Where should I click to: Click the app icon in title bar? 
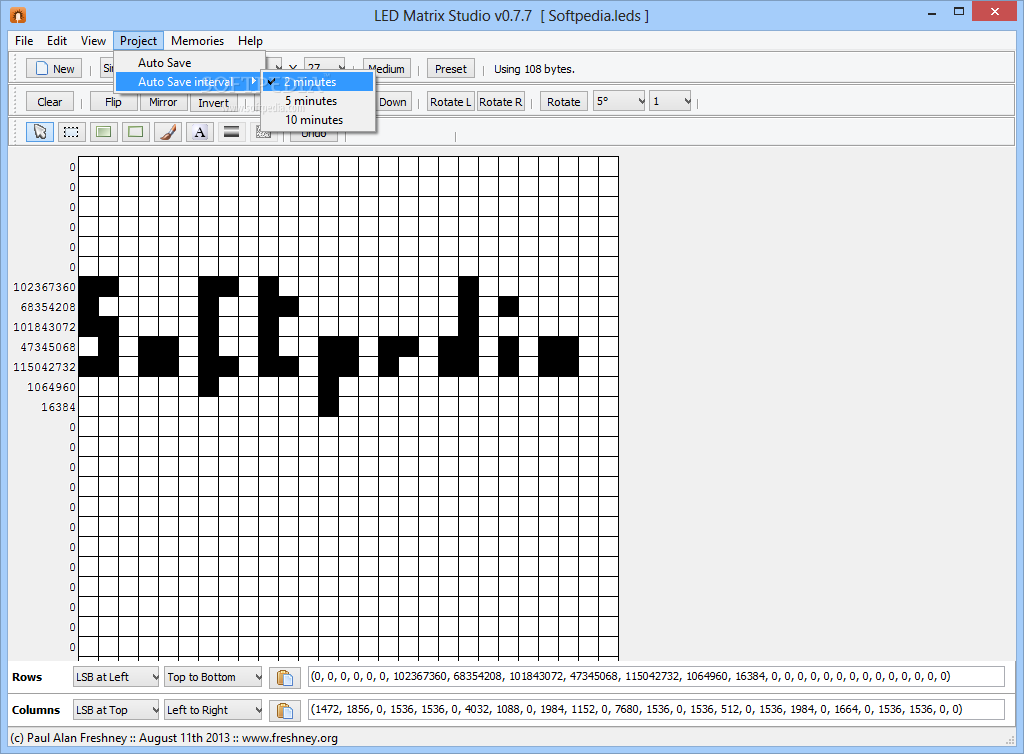point(18,15)
